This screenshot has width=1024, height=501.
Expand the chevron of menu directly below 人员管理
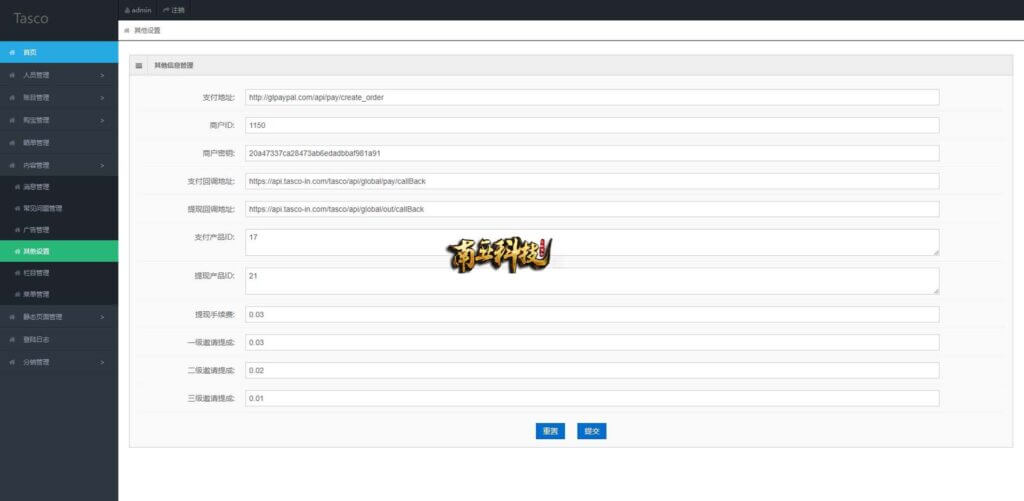tap(102, 98)
